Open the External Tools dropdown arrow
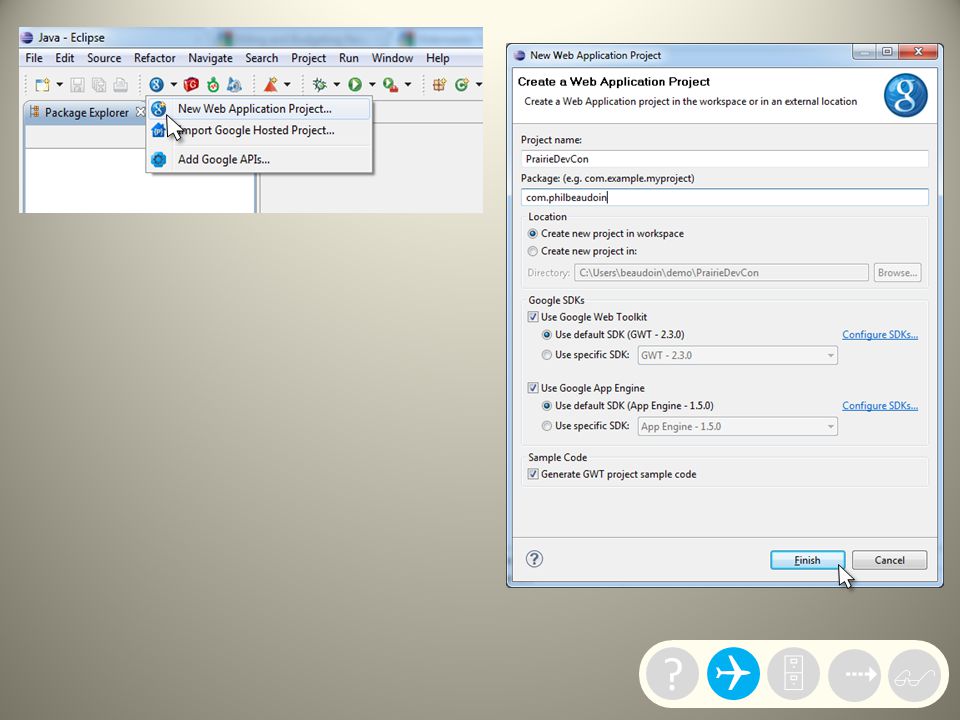Screen dimensions: 960x720 coord(408,84)
